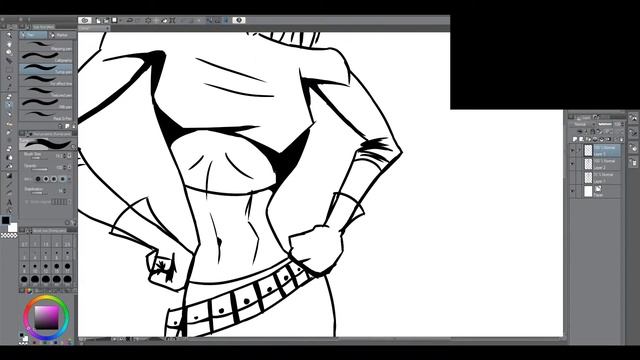
Task: Click the black main colour swatch
Action: click(5, 220)
